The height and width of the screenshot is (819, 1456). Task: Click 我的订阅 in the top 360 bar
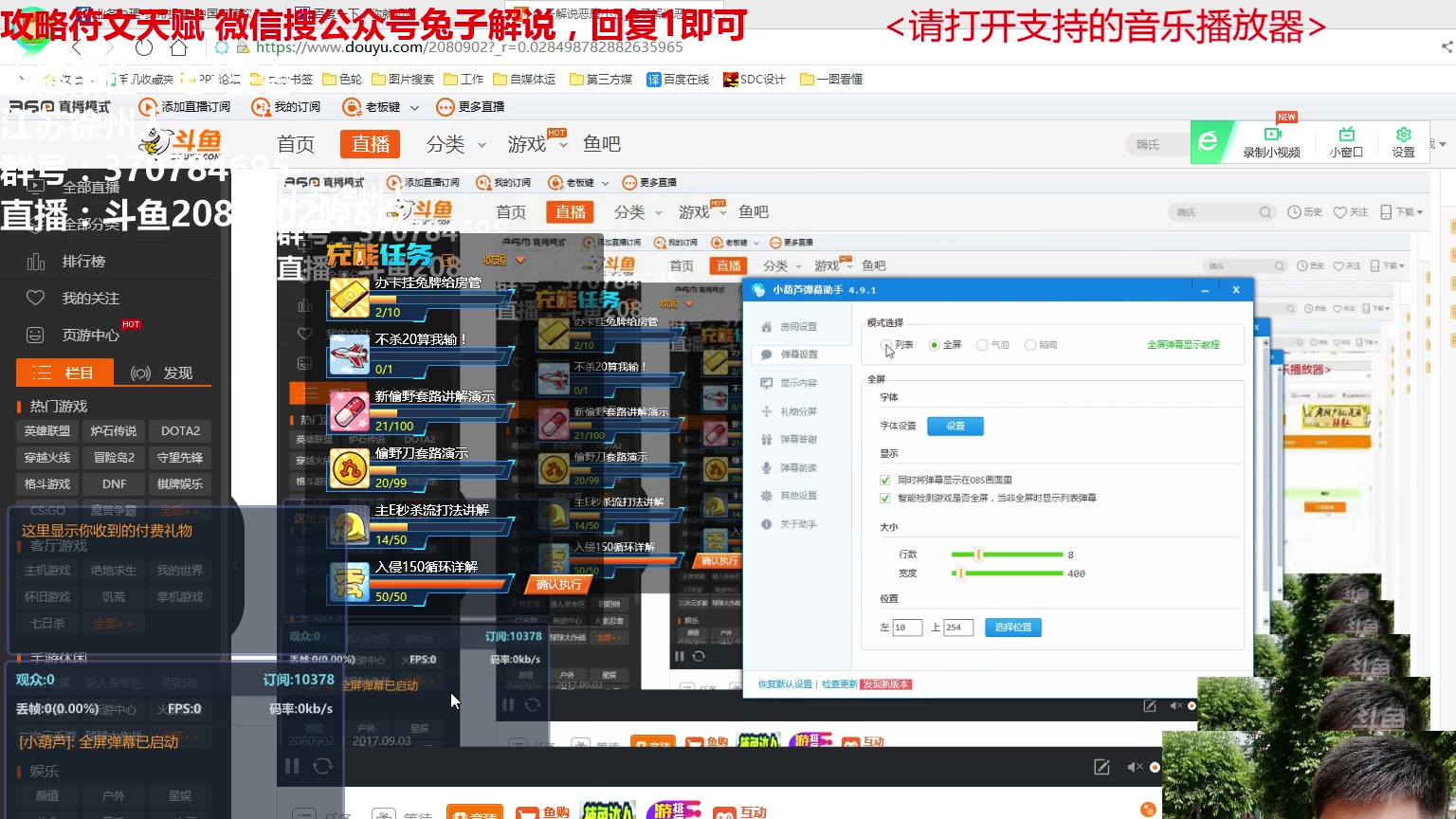click(286, 107)
